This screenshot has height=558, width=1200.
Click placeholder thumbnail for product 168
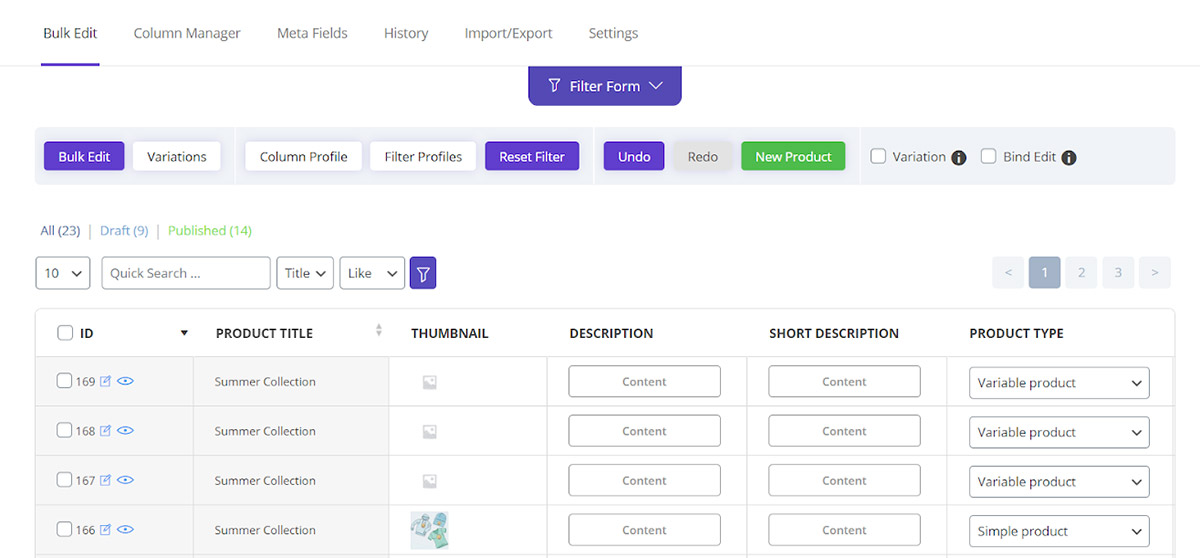(x=429, y=432)
